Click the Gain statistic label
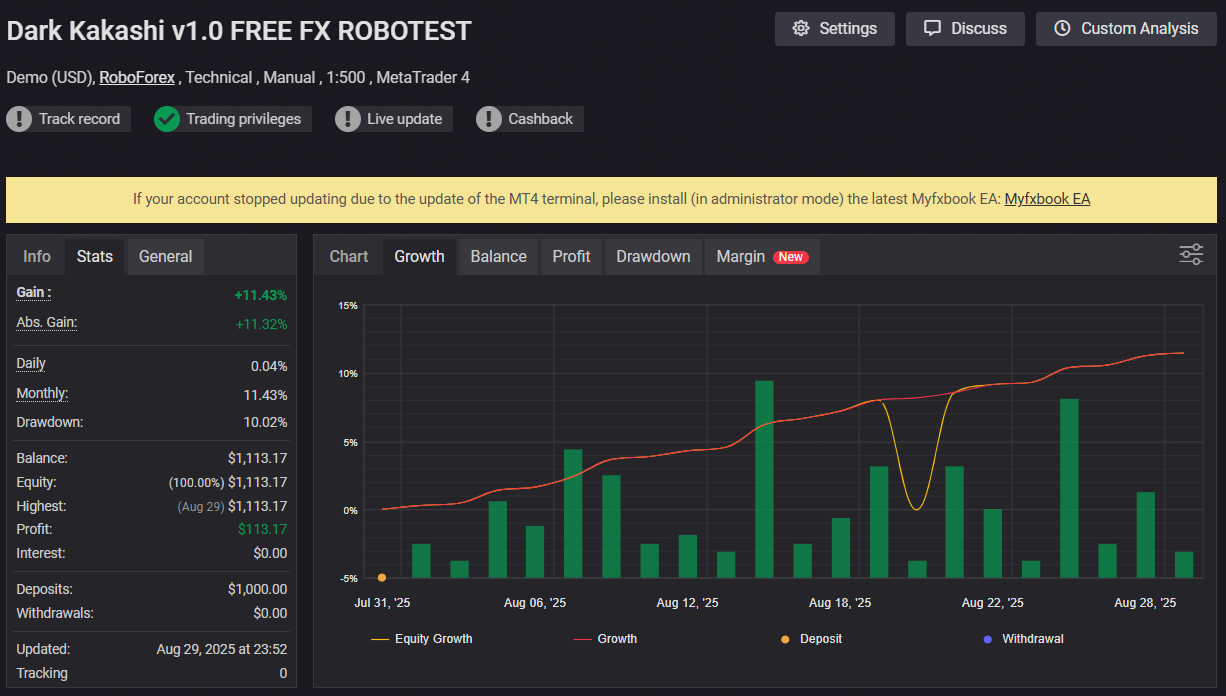Screen dimensions: 1226x696 [34, 293]
